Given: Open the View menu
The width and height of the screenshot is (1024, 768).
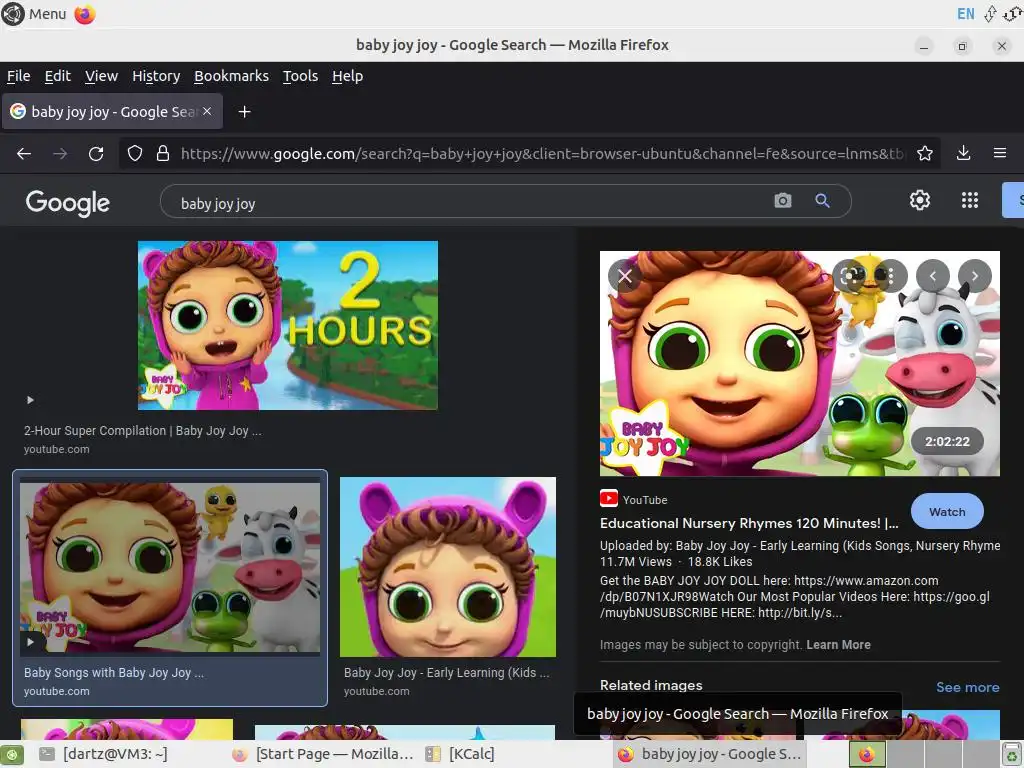Looking at the screenshot, I should [x=101, y=76].
